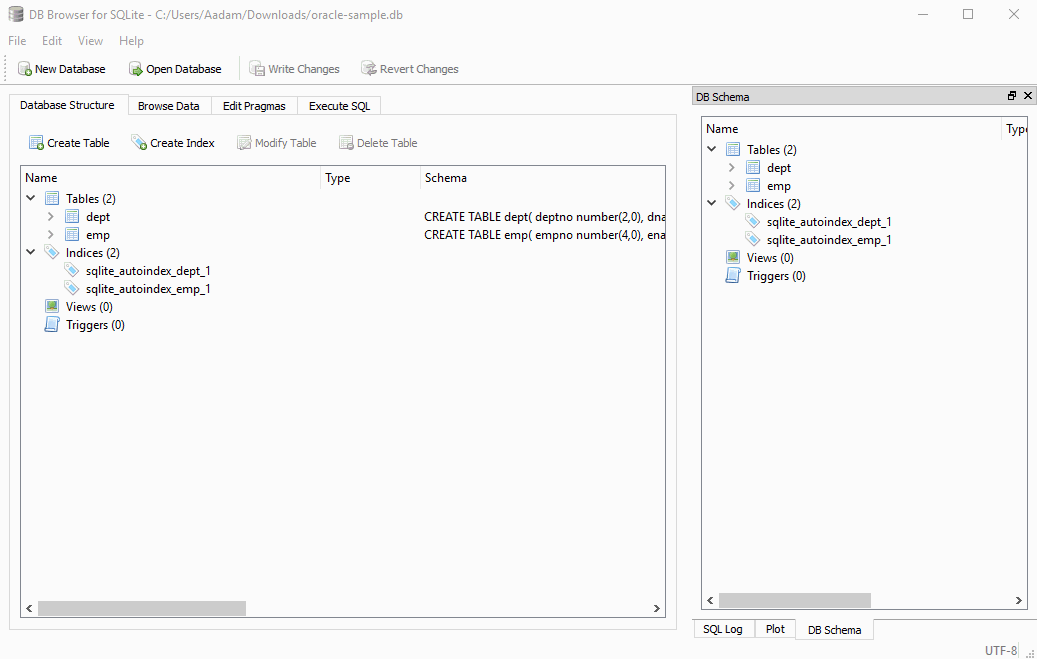The width and height of the screenshot is (1037, 659).
Task: Select the Create Index tool
Action: (x=173, y=142)
